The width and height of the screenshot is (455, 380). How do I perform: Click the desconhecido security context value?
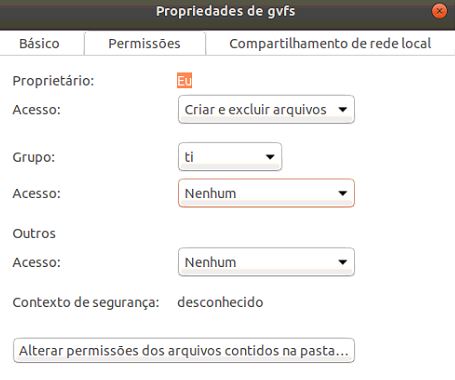[x=220, y=302]
